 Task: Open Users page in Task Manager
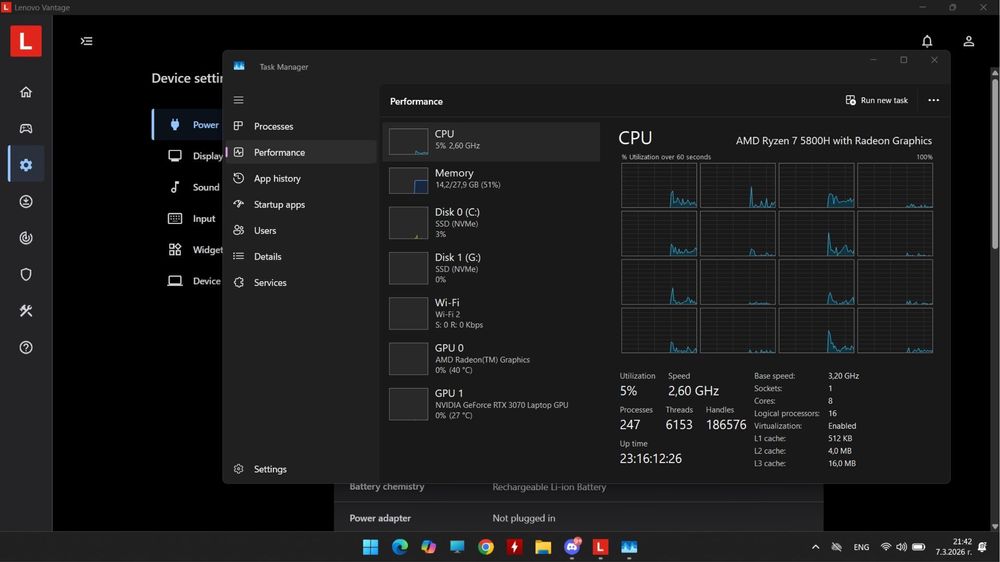[x=301, y=230]
